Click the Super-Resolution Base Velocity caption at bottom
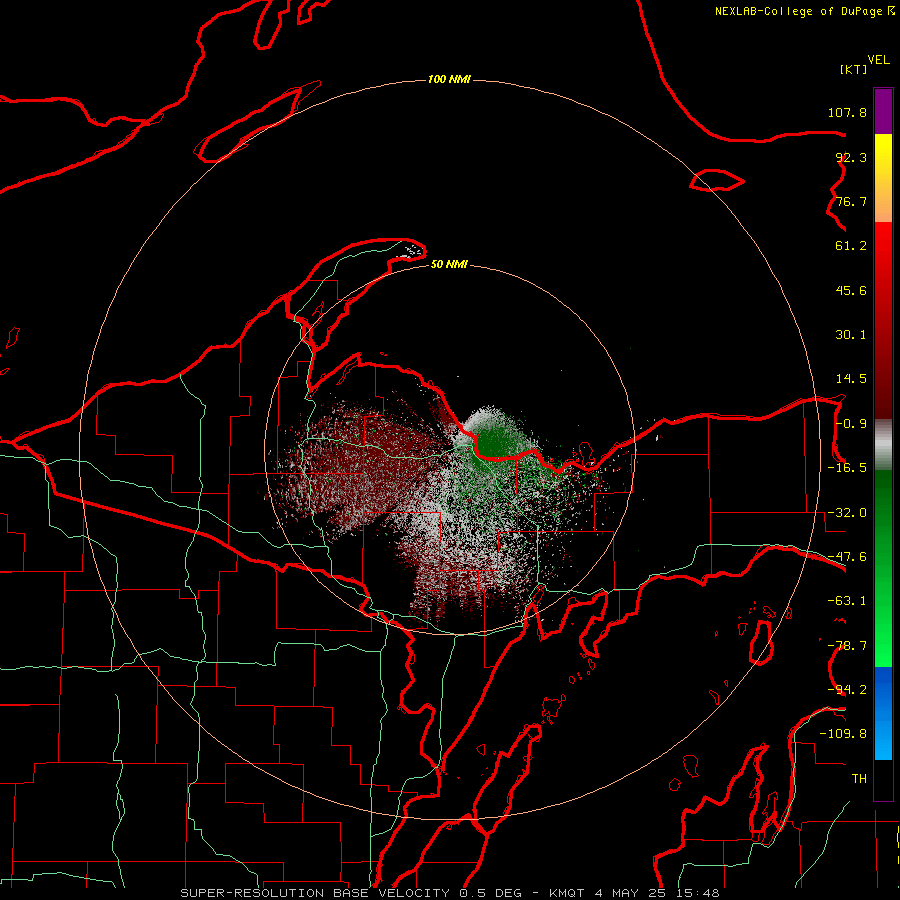The width and height of the screenshot is (900, 900). click(449, 893)
